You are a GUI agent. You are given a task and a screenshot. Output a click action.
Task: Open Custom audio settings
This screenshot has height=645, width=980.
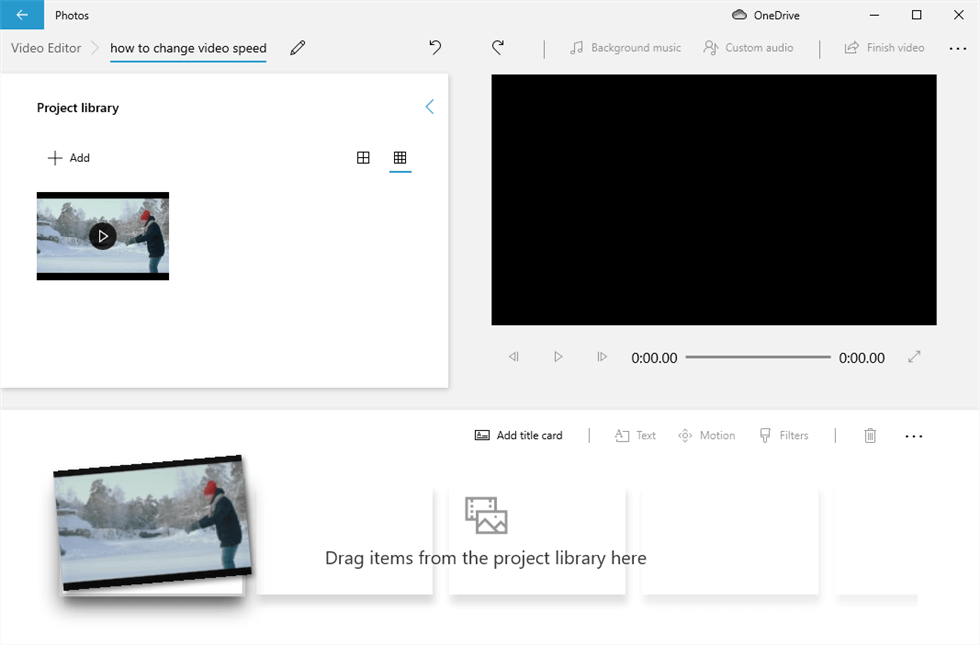748,48
